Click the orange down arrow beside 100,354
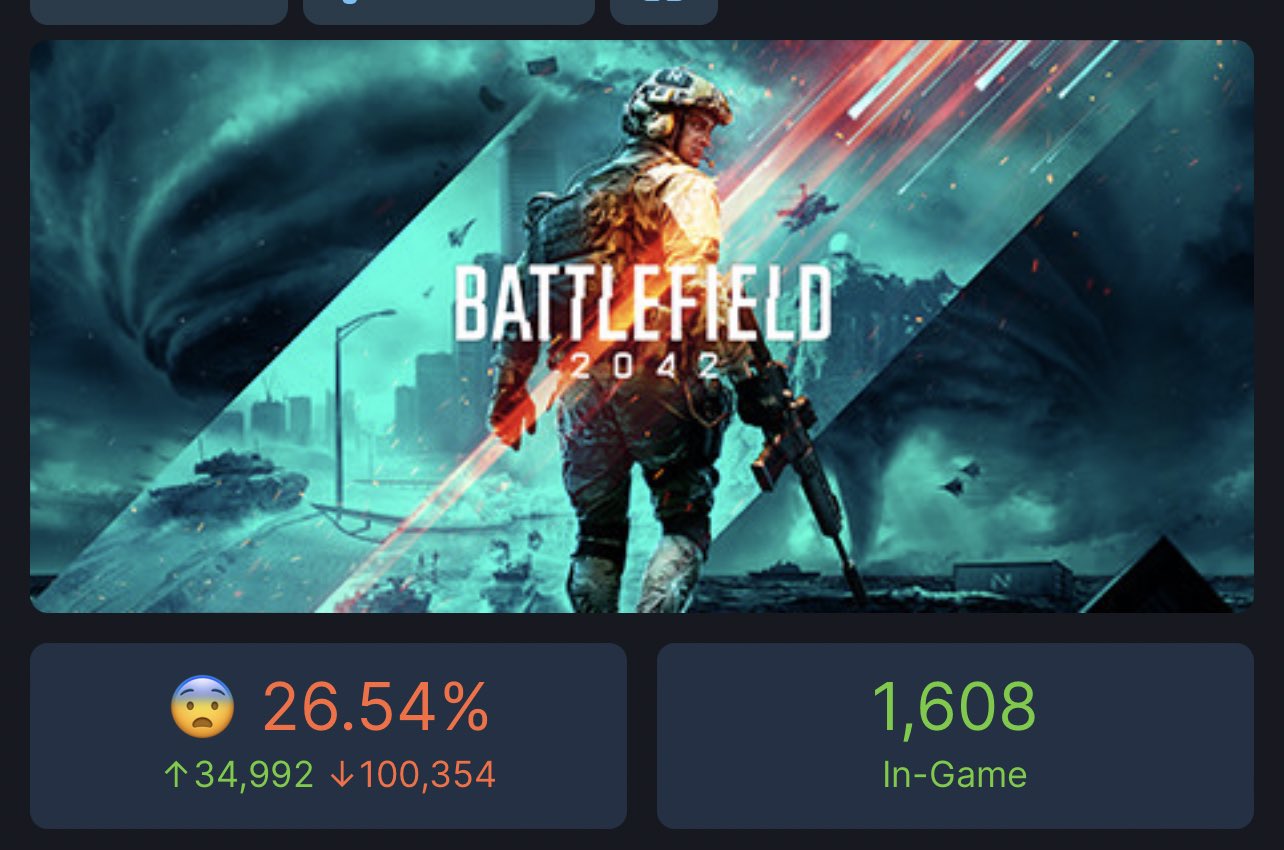 pyautogui.click(x=341, y=774)
